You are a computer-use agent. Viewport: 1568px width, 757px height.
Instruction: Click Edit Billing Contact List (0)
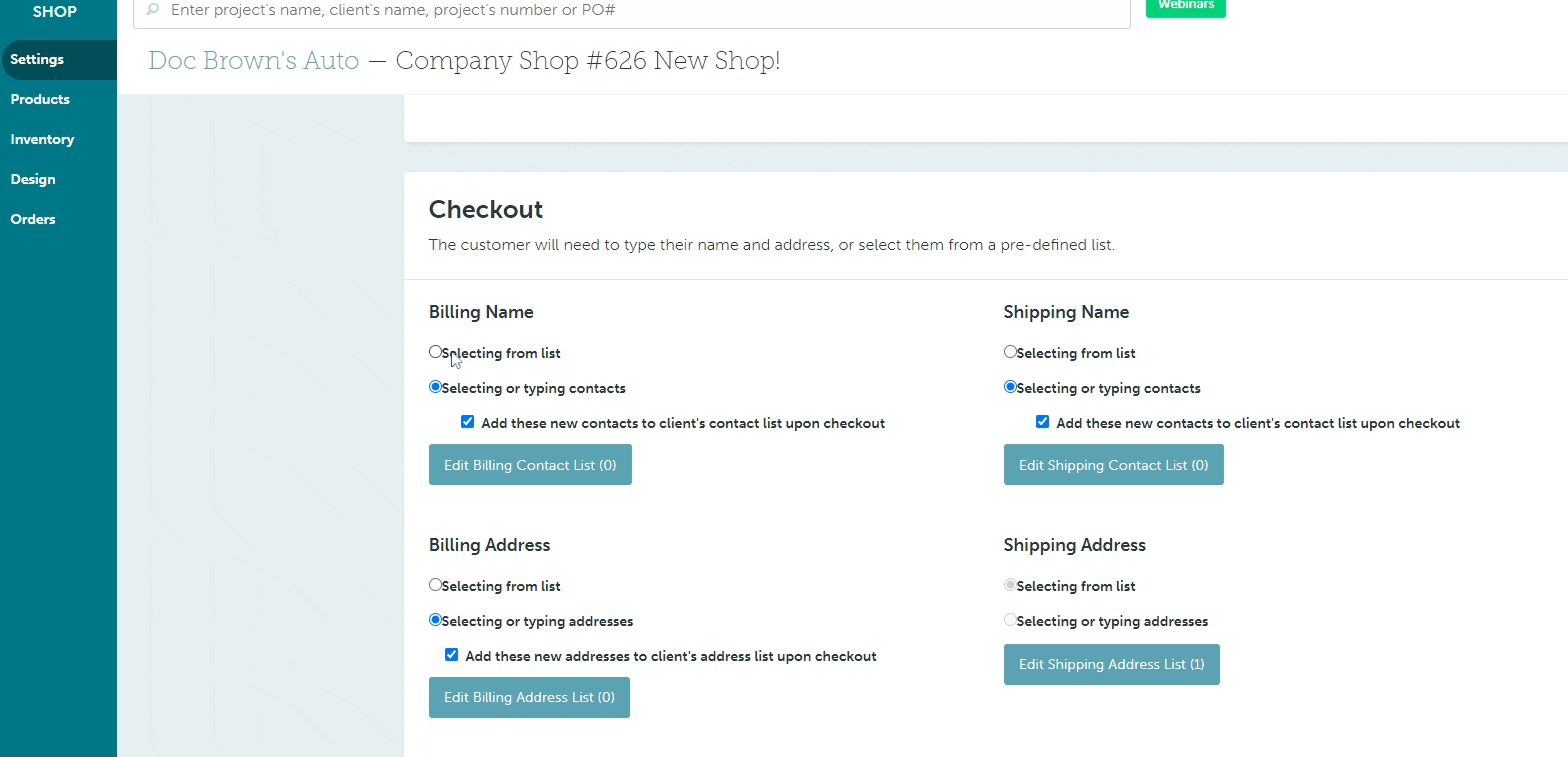pyautogui.click(x=529, y=464)
